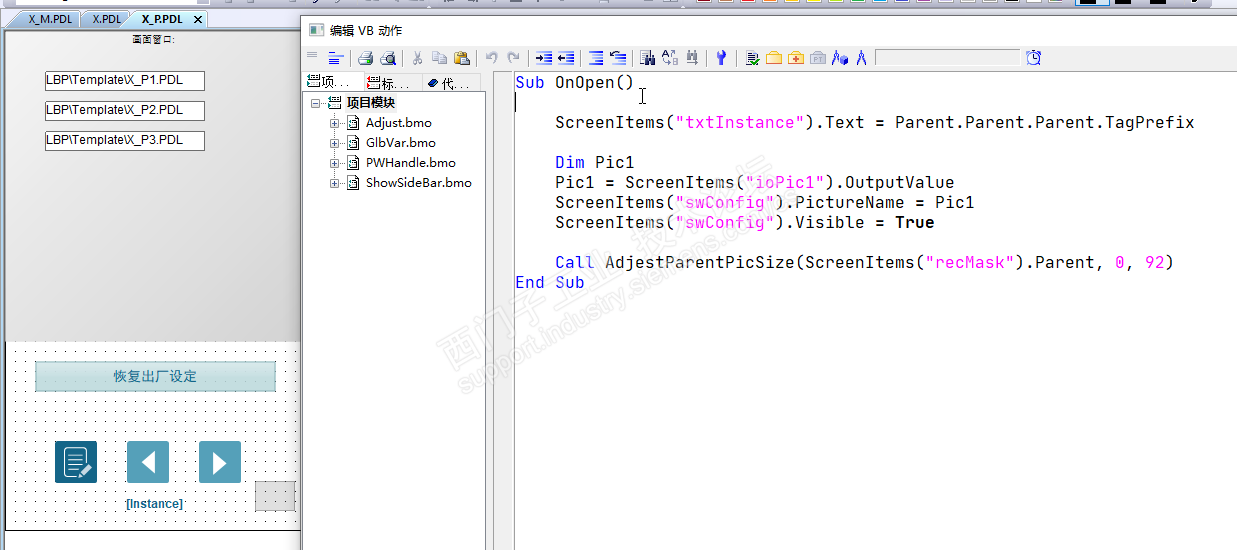
Task: Select the Adjust.bmo module
Action: [399, 123]
